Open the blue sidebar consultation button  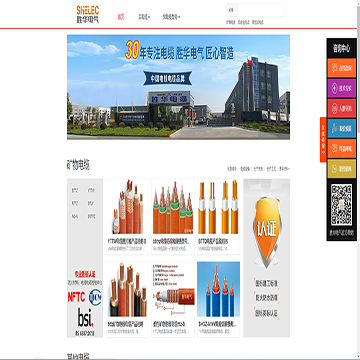point(342,128)
